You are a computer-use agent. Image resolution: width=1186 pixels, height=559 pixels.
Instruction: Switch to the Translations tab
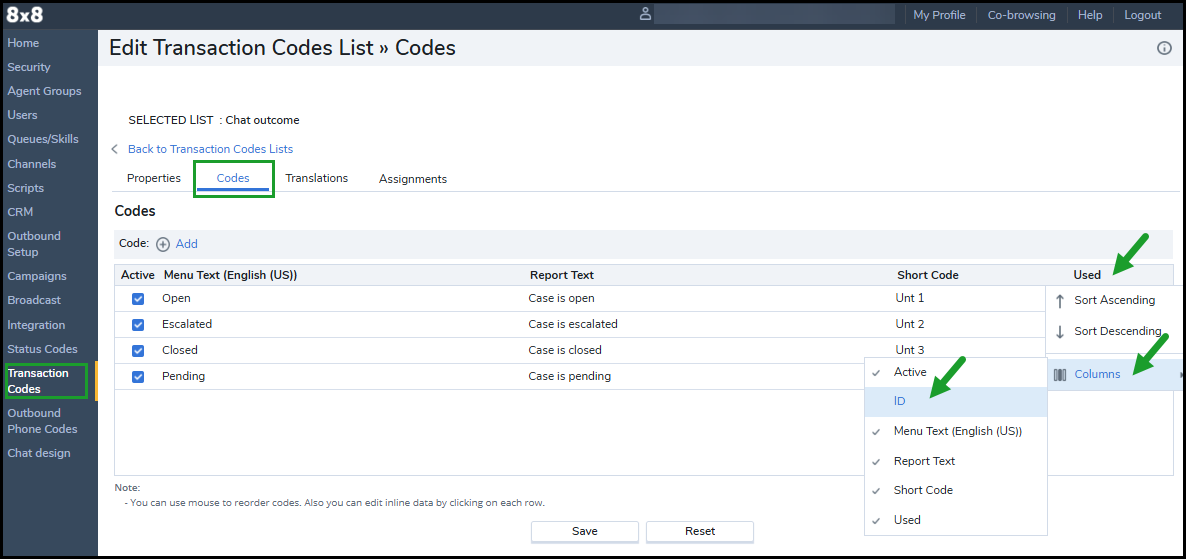(316, 179)
